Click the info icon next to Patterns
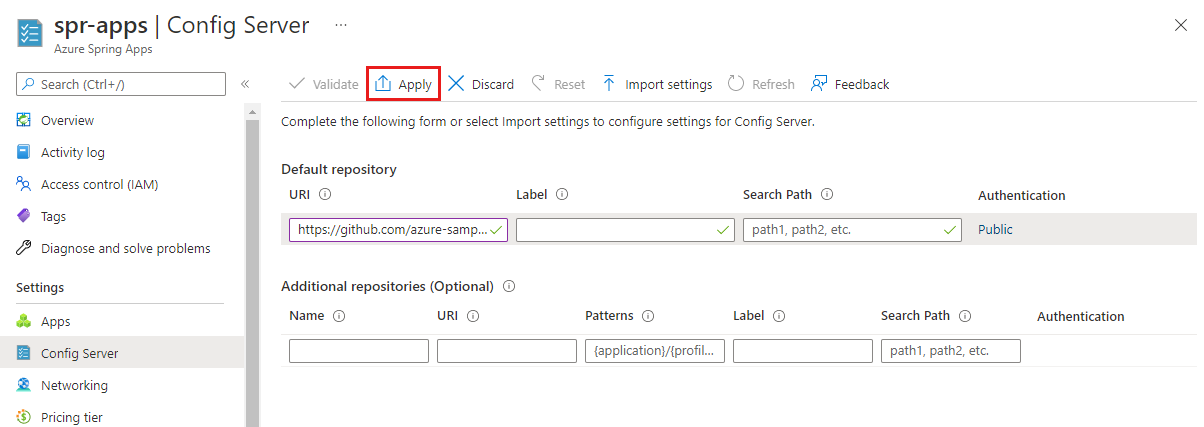The width and height of the screenshot is (1204, 427). (648, 316)
